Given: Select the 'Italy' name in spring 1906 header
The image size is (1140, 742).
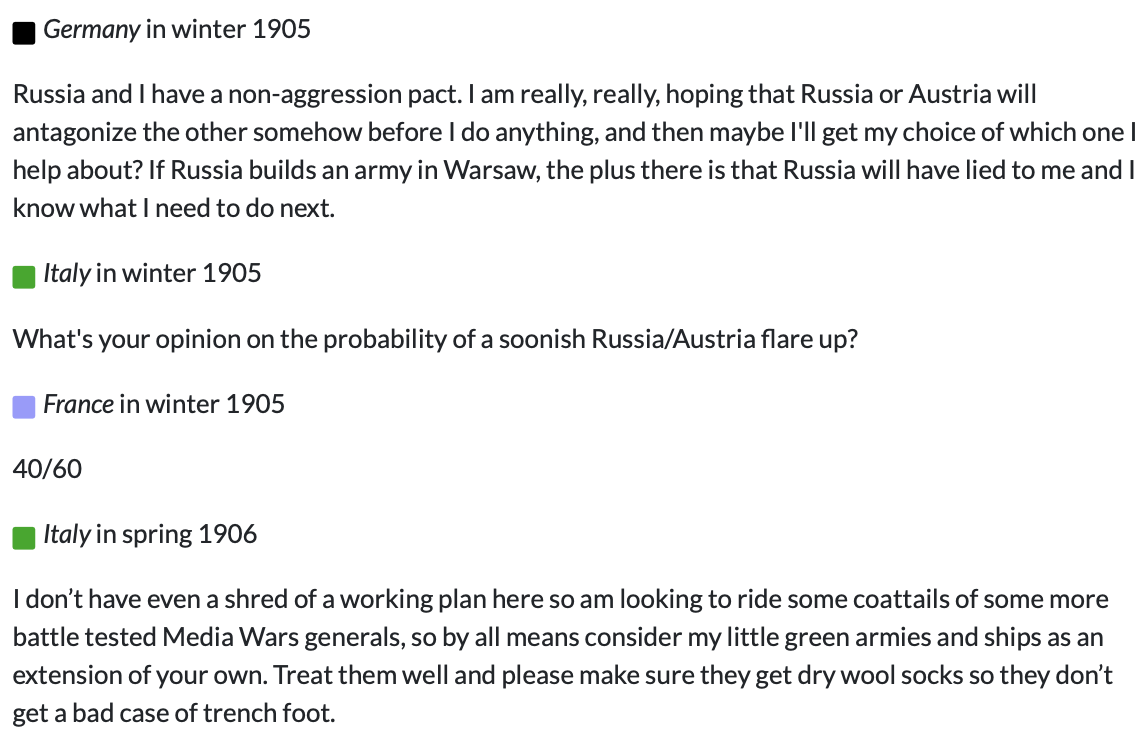Looking at the screenshot, I should pyautogui.click(x=67, y=534).
